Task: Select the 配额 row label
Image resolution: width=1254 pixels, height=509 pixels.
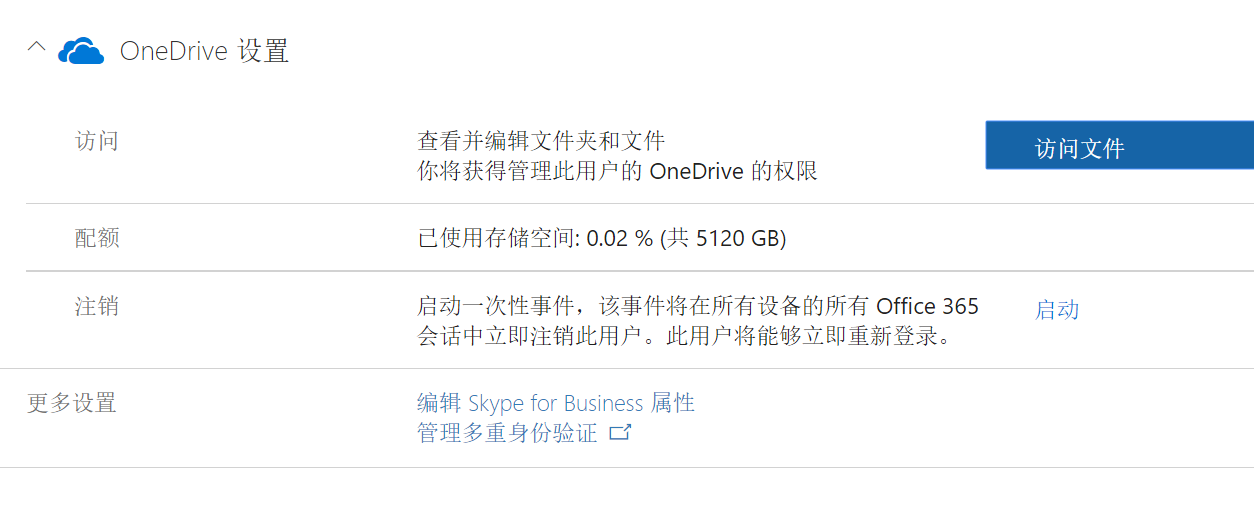Action: (x=97, y=238)
